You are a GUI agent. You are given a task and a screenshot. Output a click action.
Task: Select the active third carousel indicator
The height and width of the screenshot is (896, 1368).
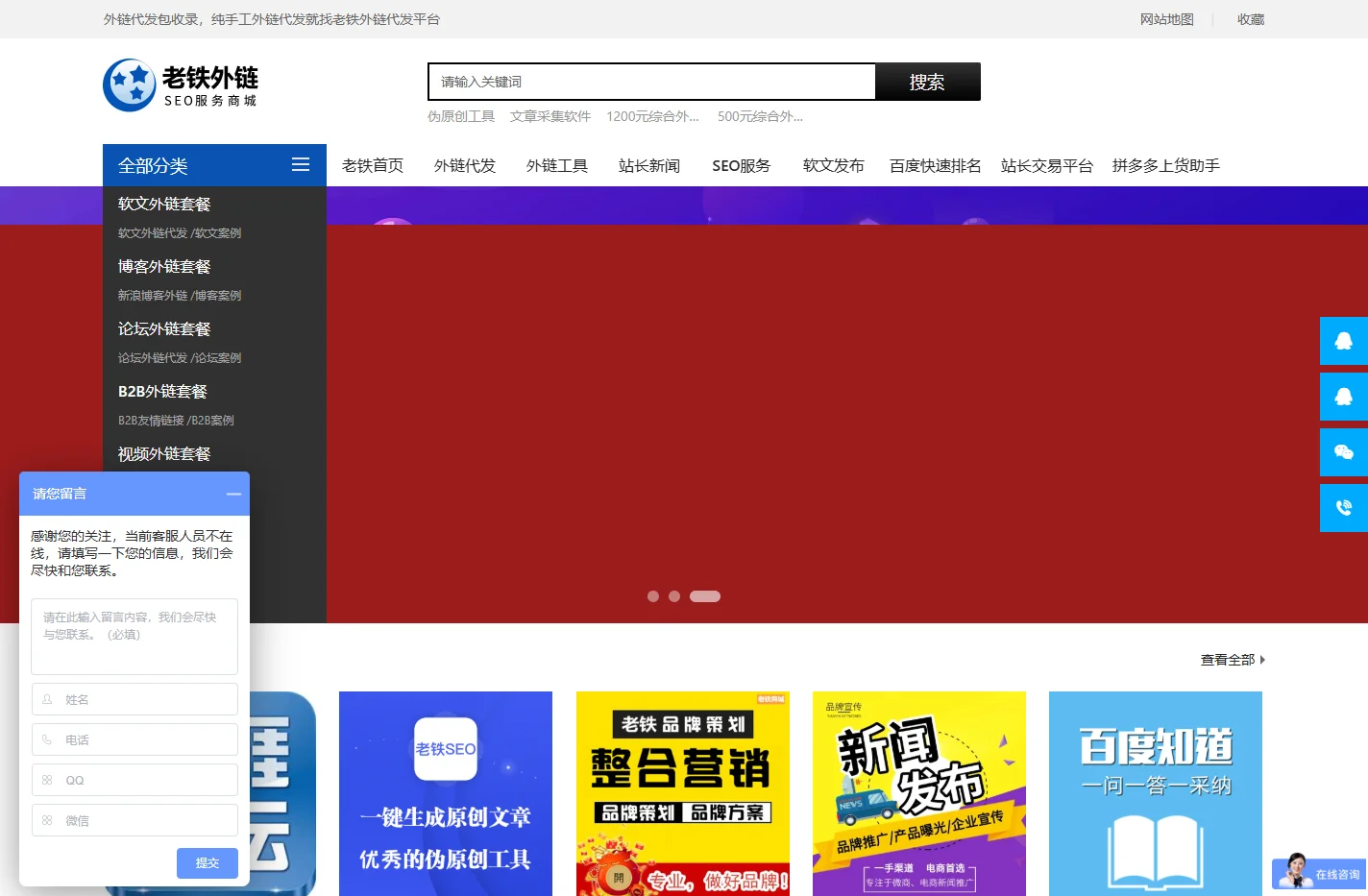point(705,596)
